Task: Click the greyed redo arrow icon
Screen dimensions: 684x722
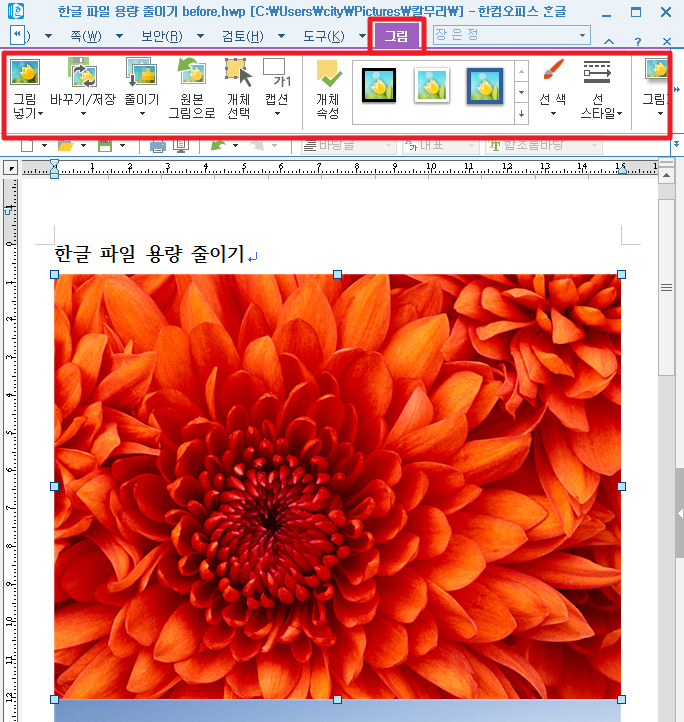Action: pyautogui.click(x=256, y=146)
